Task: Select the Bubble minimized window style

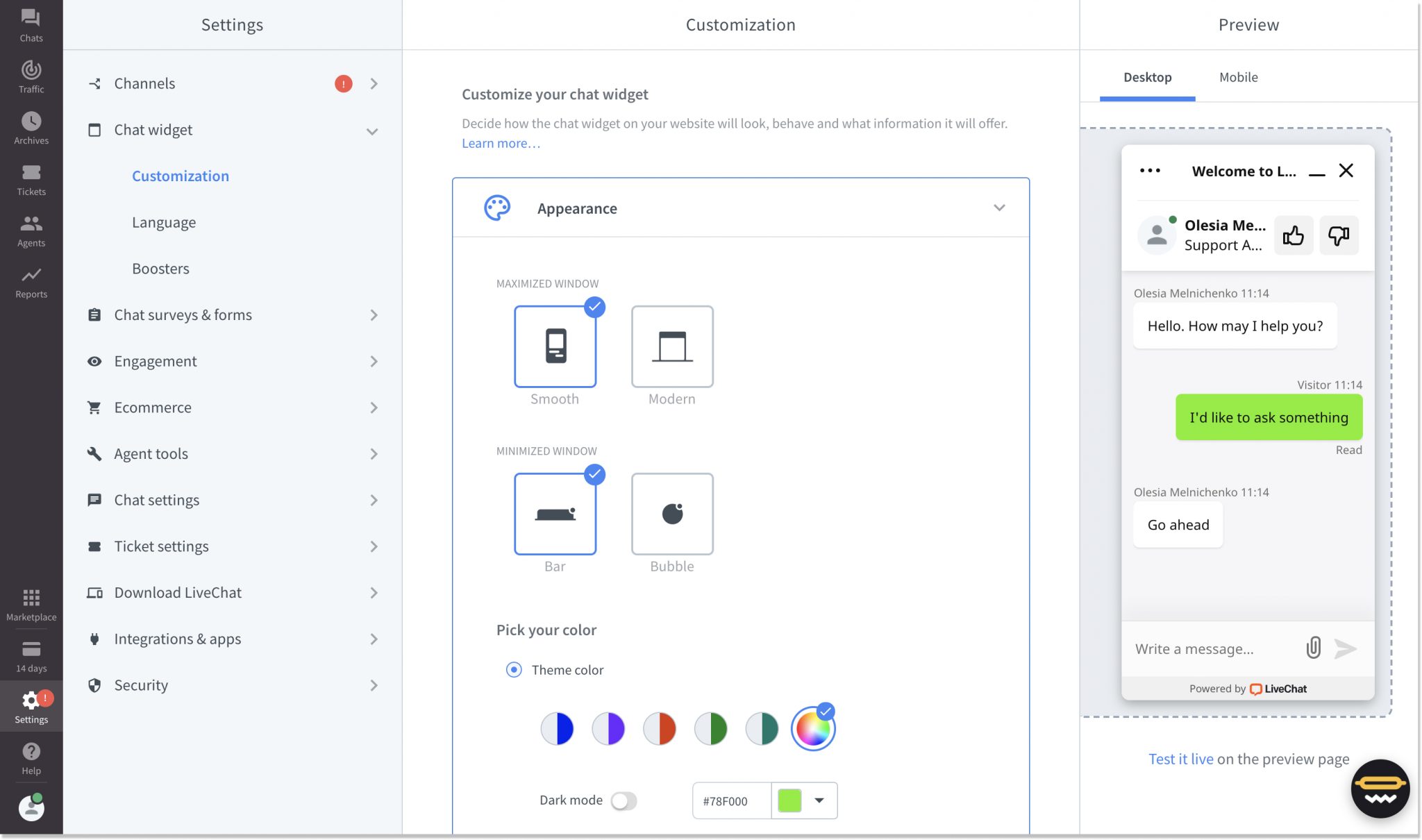Action: coord(671,514)
